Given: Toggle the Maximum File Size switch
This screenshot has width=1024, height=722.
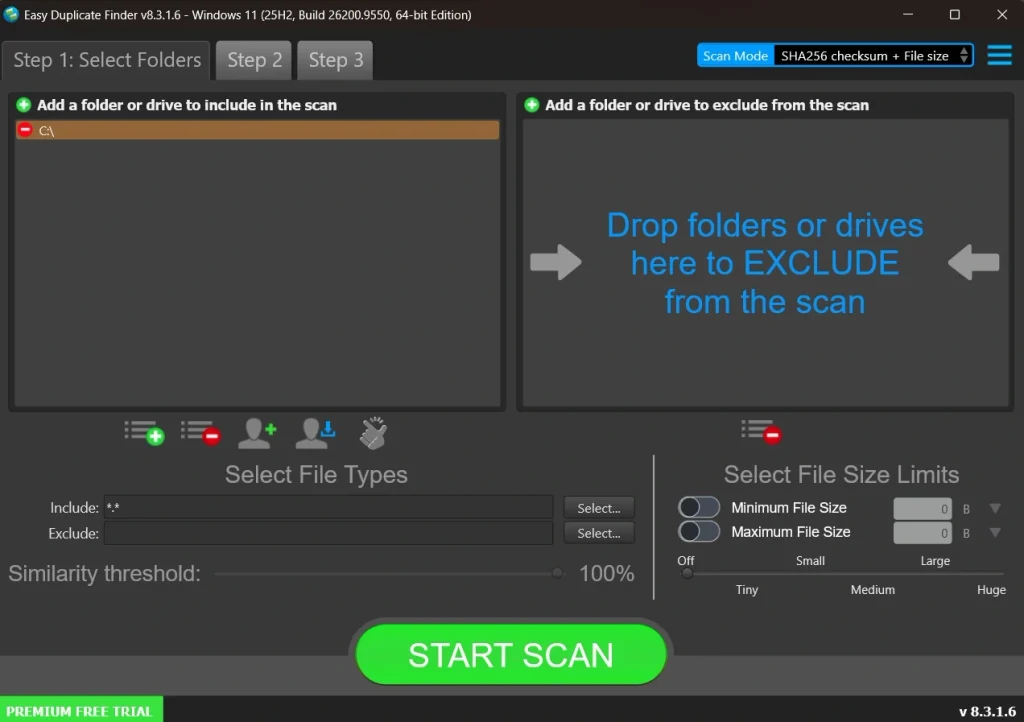Looking at the screenshot, I should point(699,531).
